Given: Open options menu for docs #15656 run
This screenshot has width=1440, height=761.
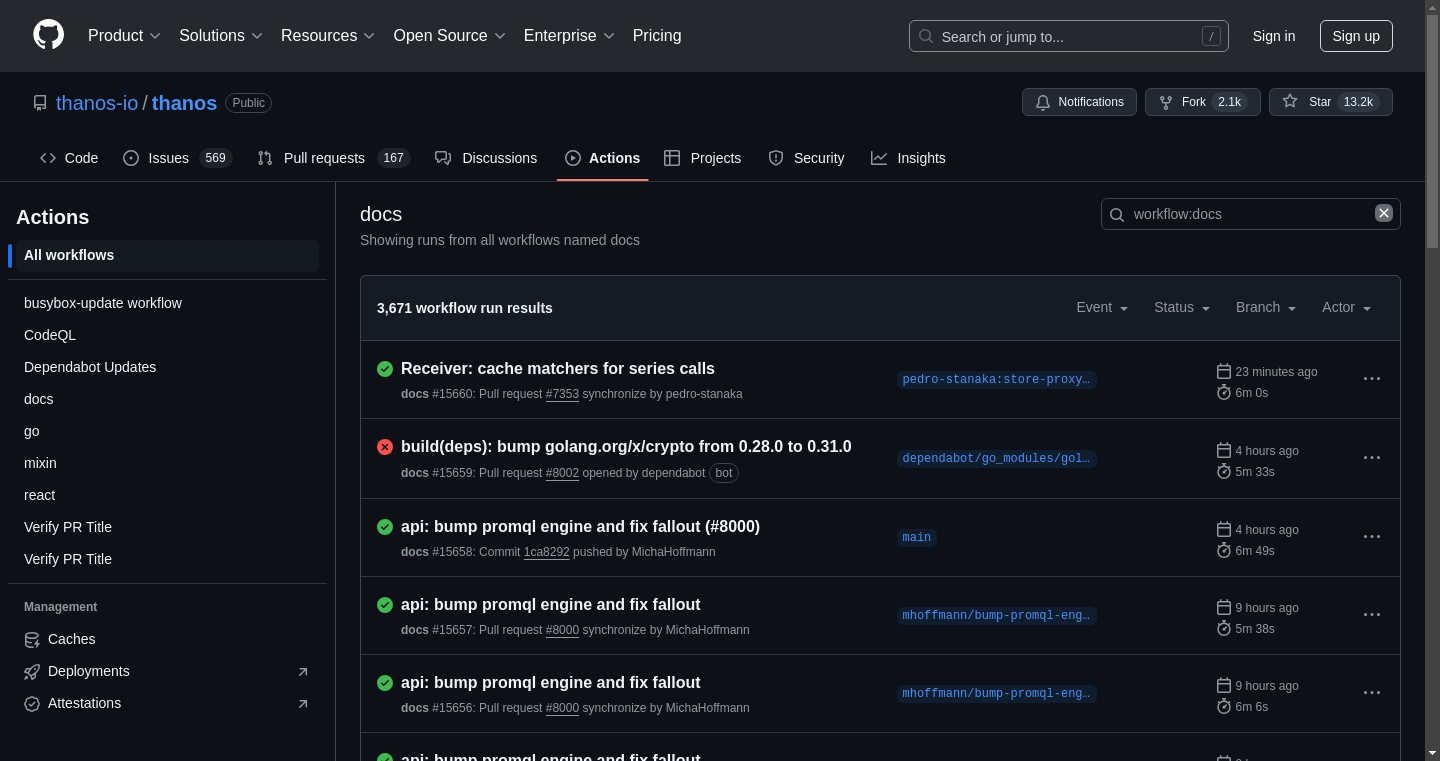Looking at the screenshot, I should [x=1372, y=692].
